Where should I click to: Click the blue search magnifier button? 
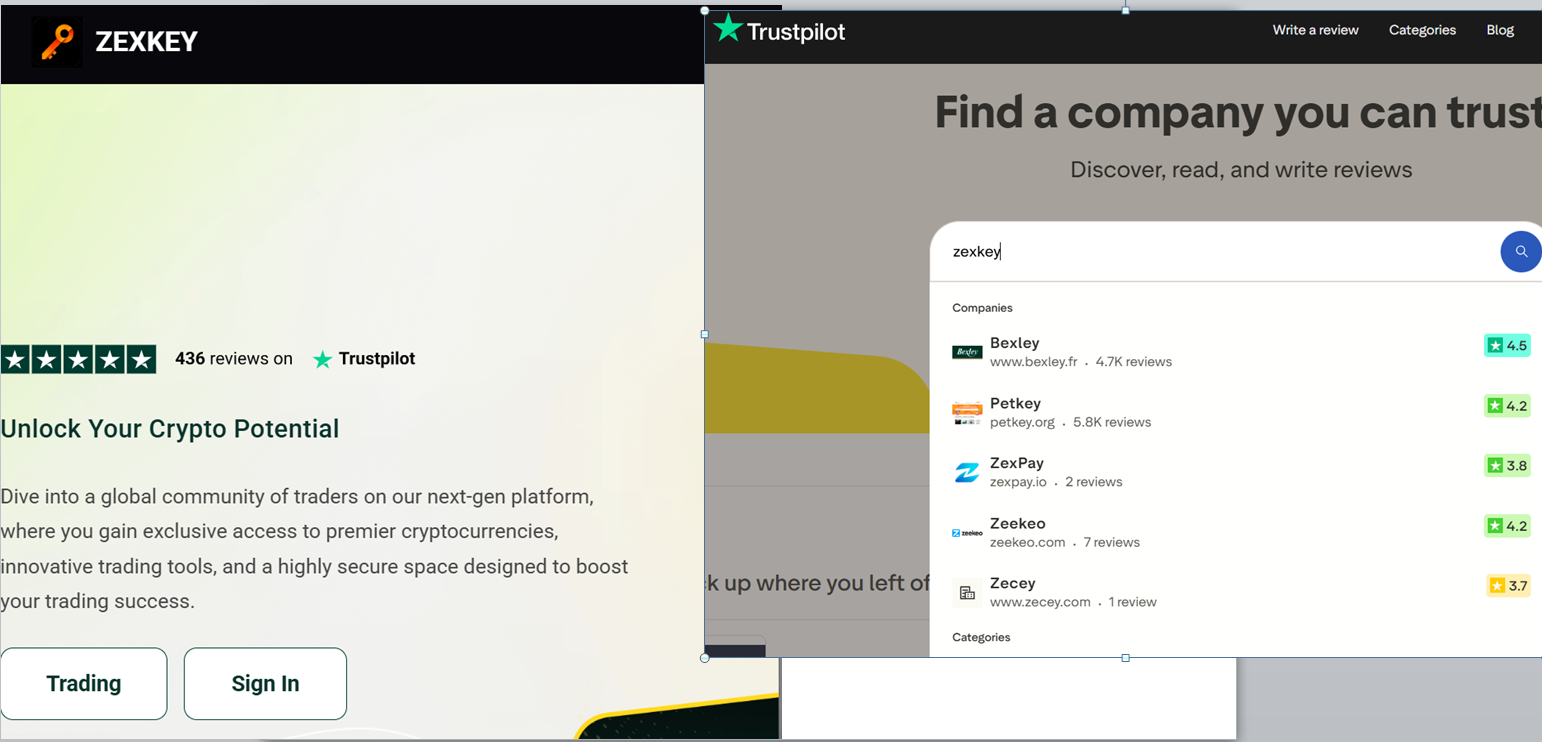click(1520, 252)
